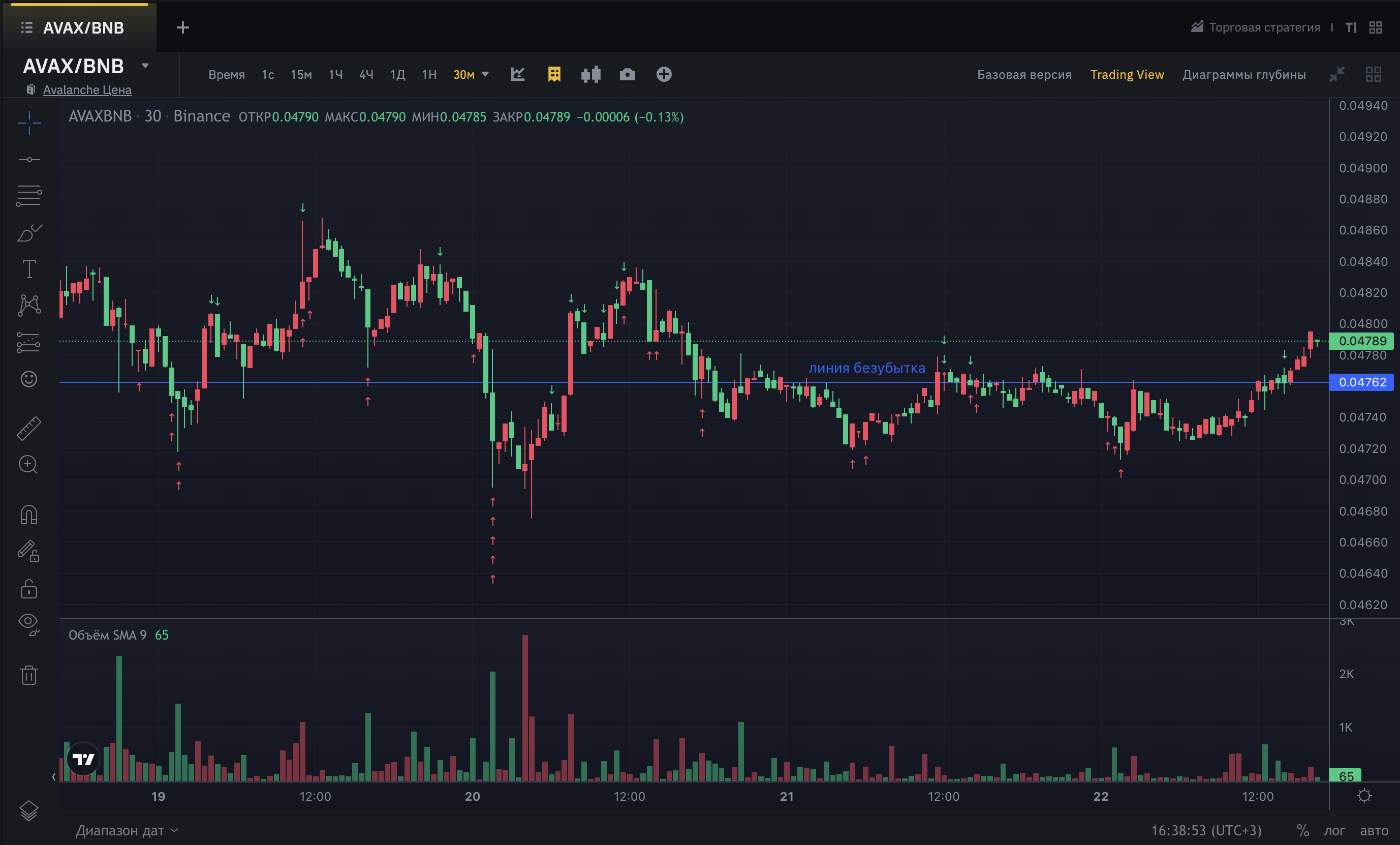Open the emoji icons tool
Screen dimensions: 1400x845
pyautogui.click(x=29, y=379)
